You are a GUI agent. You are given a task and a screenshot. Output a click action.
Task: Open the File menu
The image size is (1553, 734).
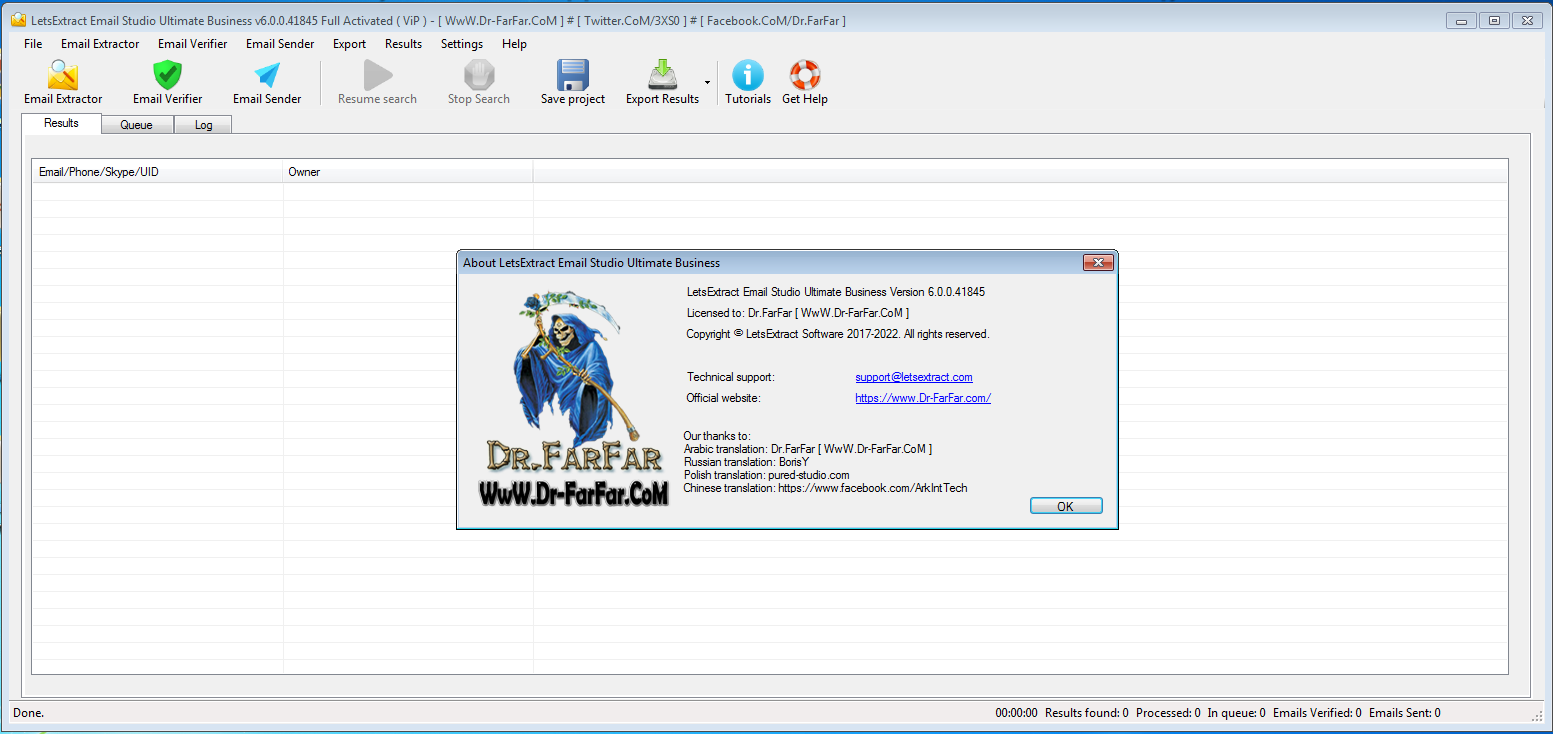[33, 44]
